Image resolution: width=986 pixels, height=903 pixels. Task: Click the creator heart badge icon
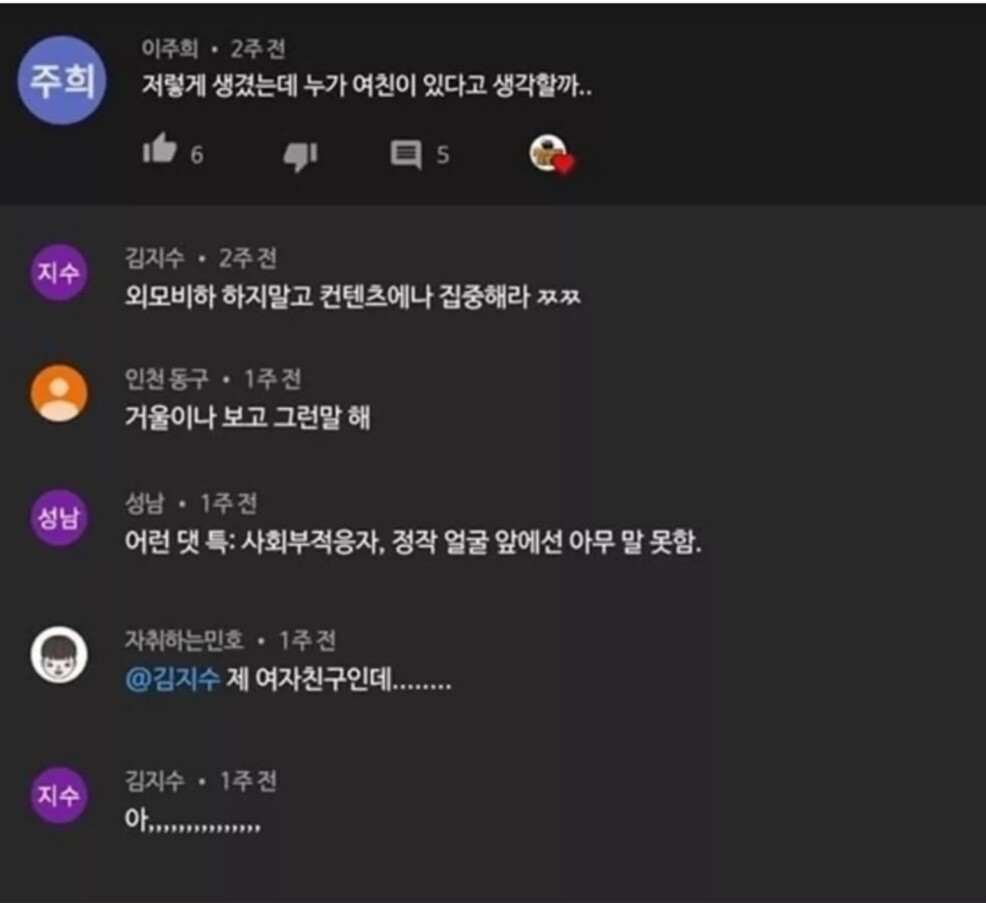(551, 155)
